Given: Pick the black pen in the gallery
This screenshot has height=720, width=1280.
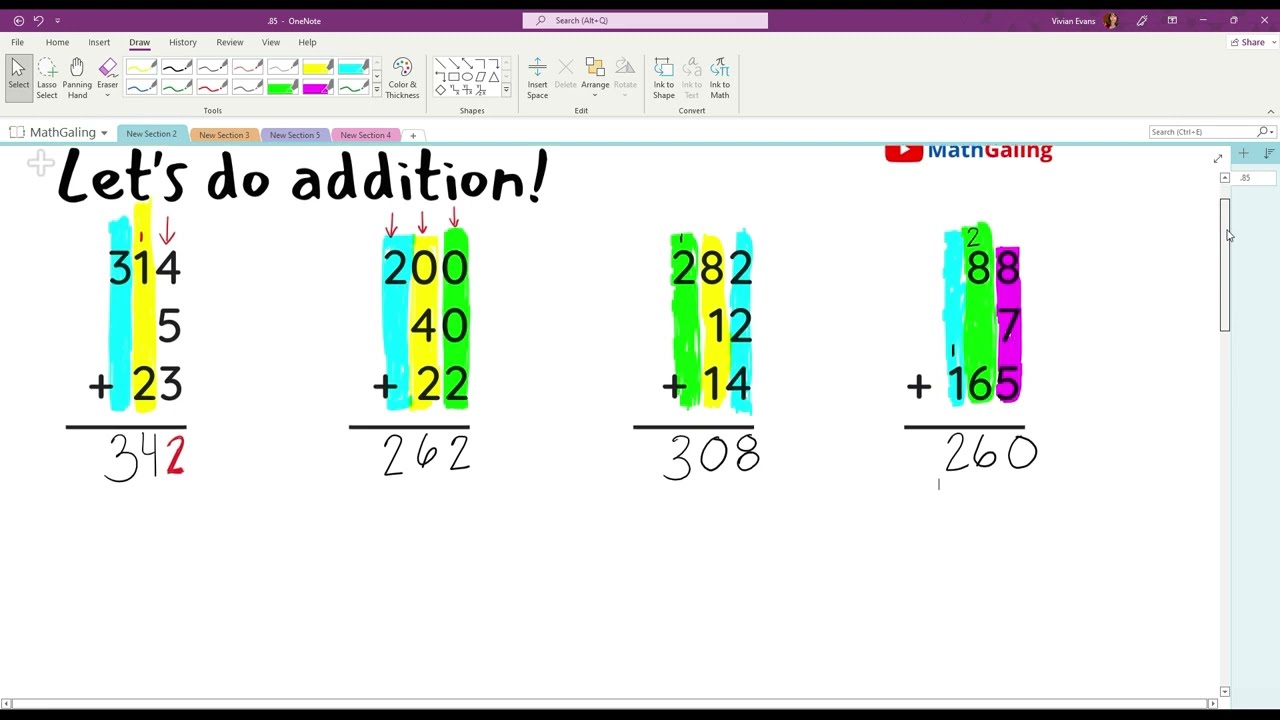Looking at the screenshot, I should (x=177, y=67).
